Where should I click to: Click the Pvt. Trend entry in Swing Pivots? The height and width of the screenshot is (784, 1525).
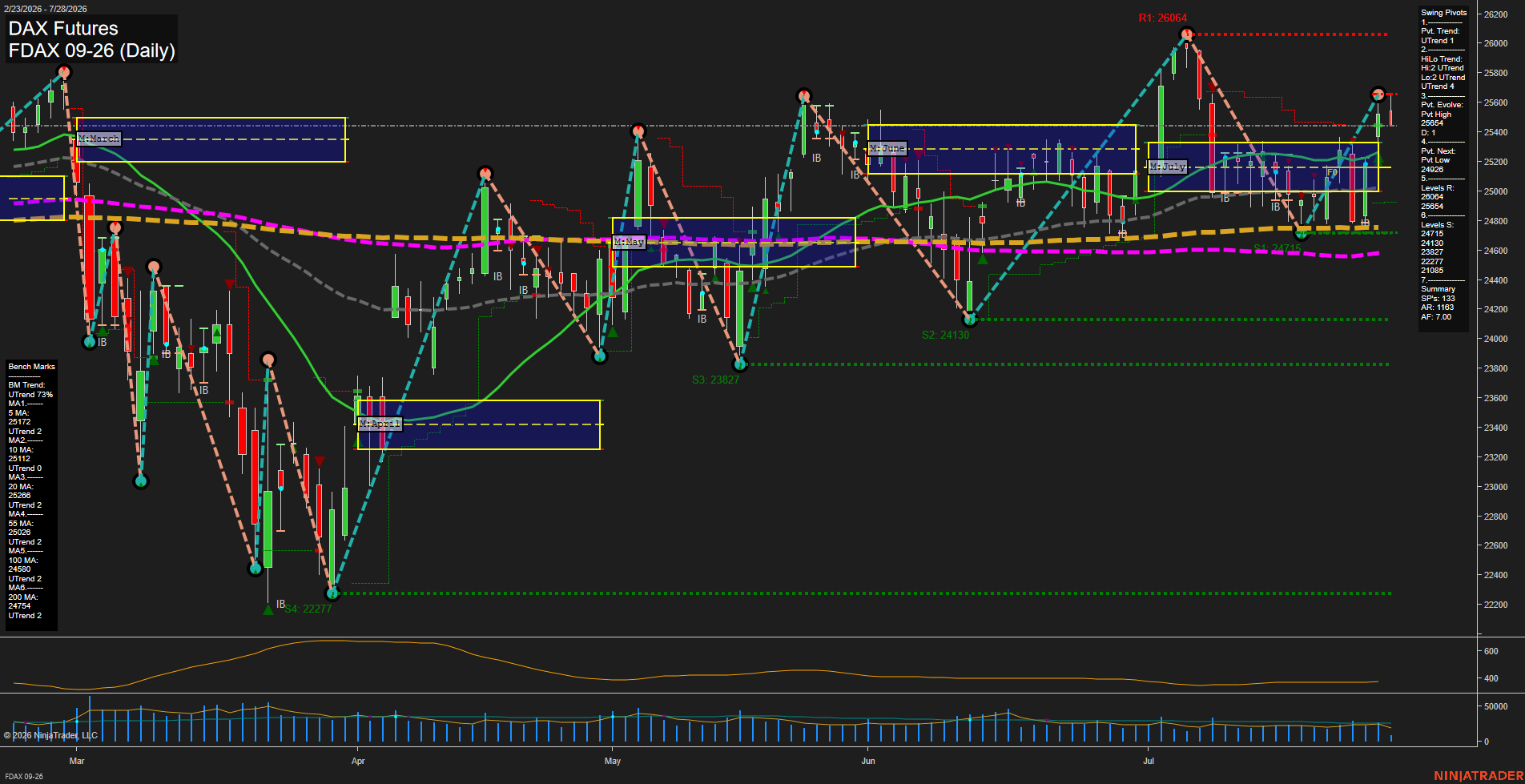pyautogui.click(x=1440, y=36)
